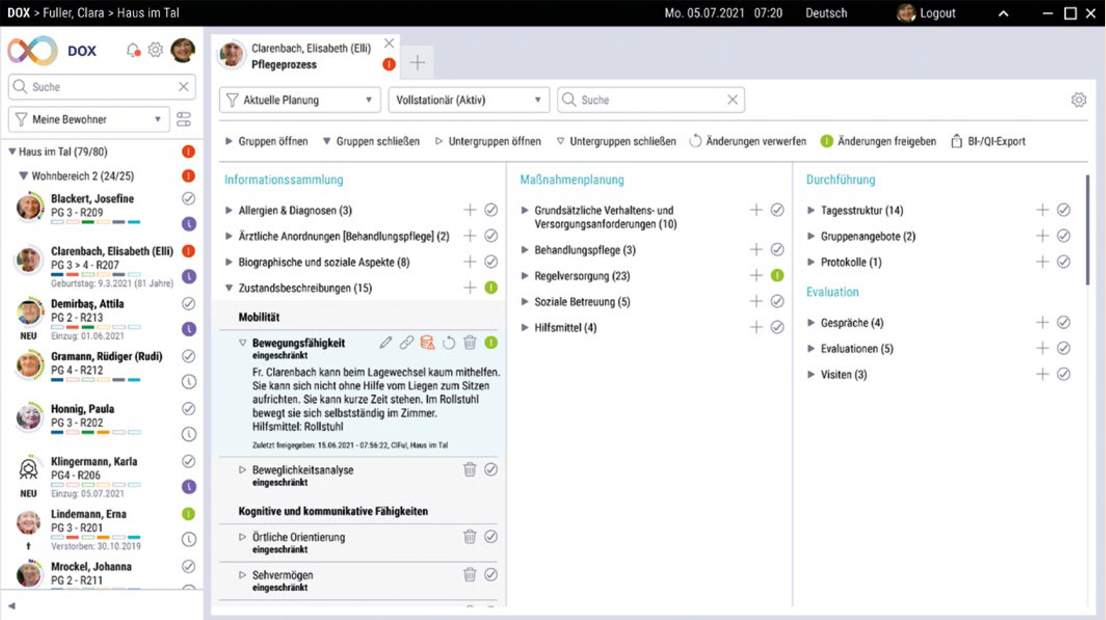The height and width of the screenshot is (620, 1106).
Task: Click plus icon beside Tagesstruktur (14)
Action: click(x=1042, y=210)
